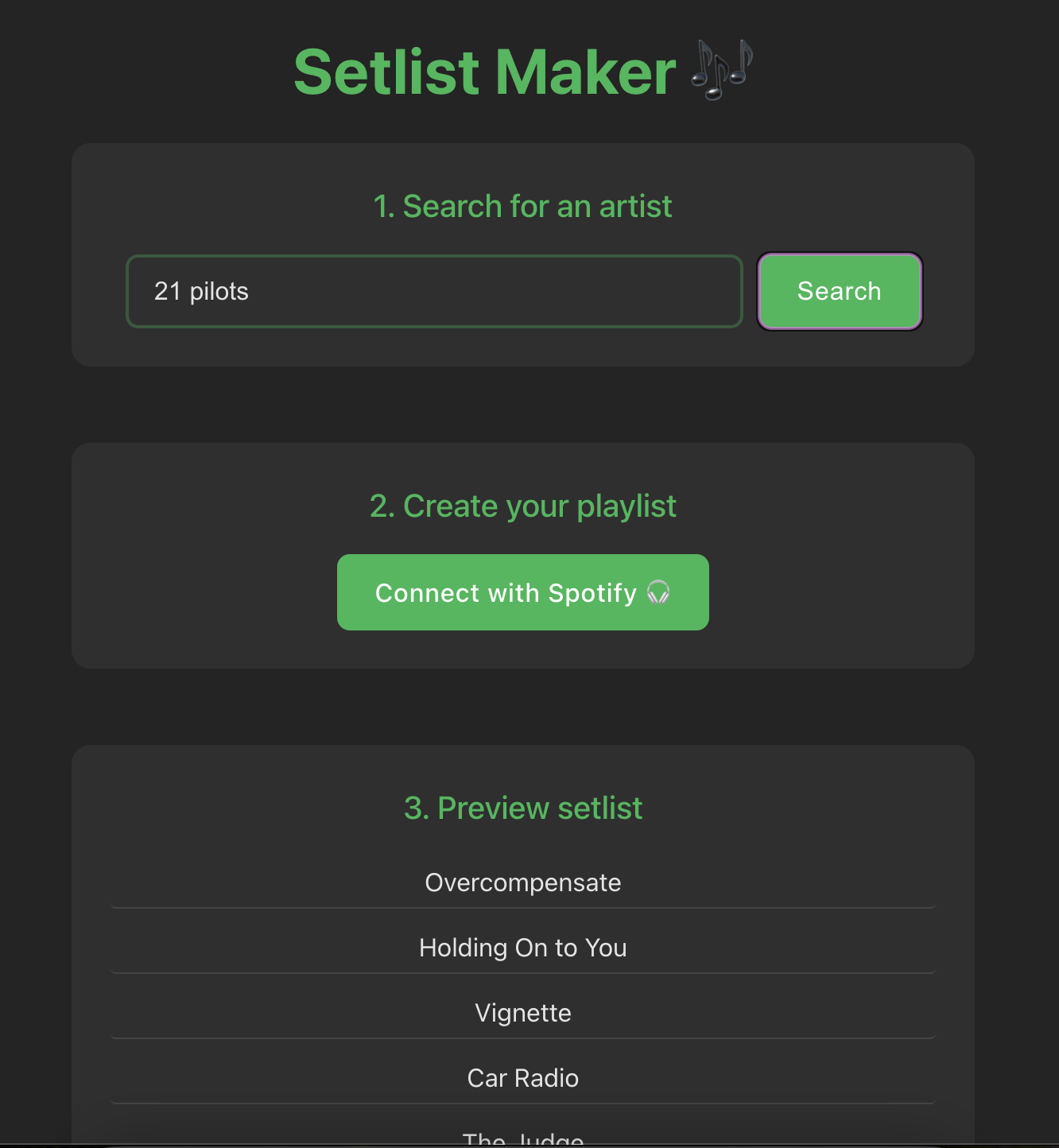Image resolution: width=1059 pixels, height=1148 pixels.
Task: Select 'Car Radio' from the preview list
Action: [522, 1078]
